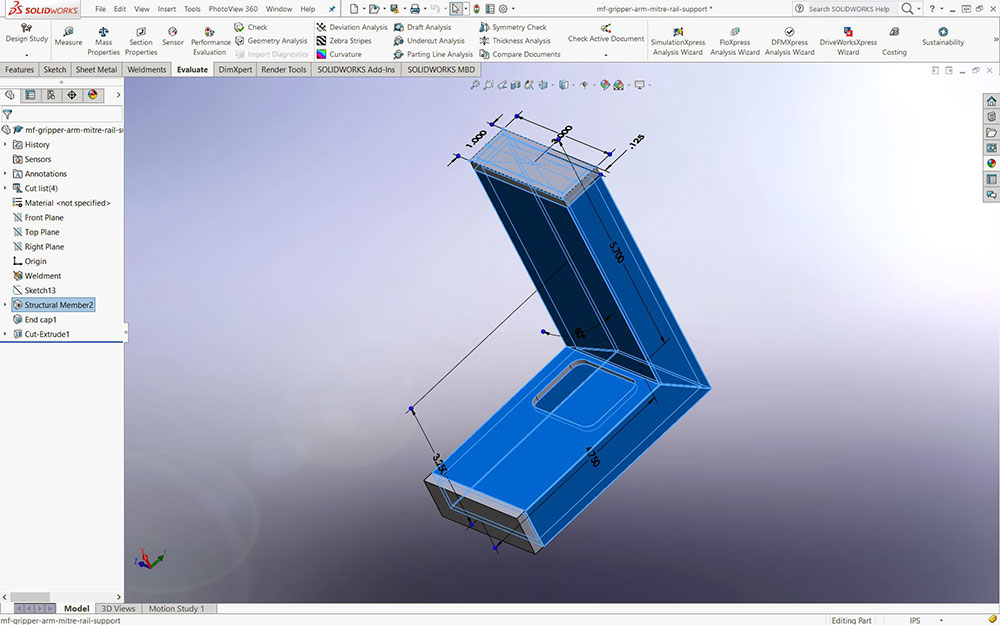Open the DisplayManager tab icon
The height and width of the screenshot is (625, 1000).
pyautogui.click(x=93, y=95)
